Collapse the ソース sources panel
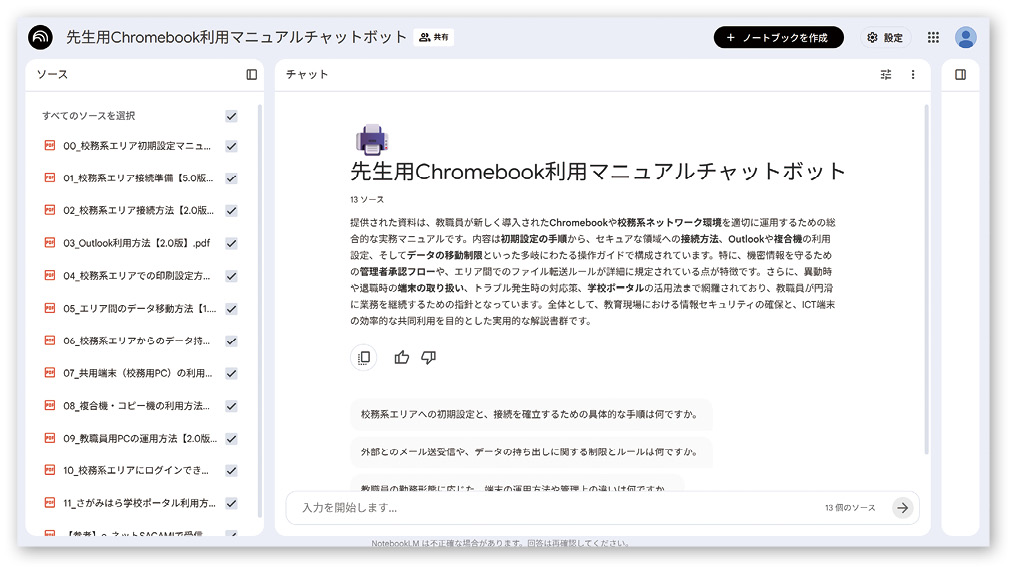1014x571 pixels. [x=252, y=75]
